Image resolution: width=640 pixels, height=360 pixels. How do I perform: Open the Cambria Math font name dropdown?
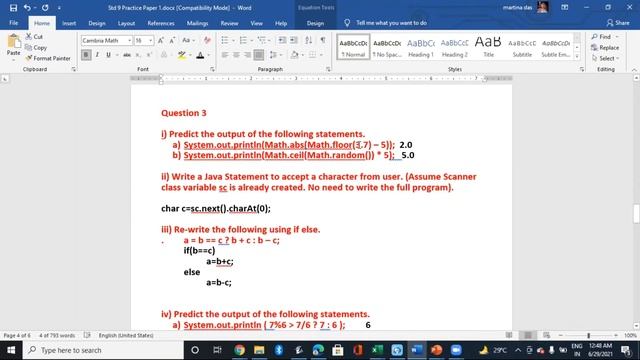click(x=129, y=40)
